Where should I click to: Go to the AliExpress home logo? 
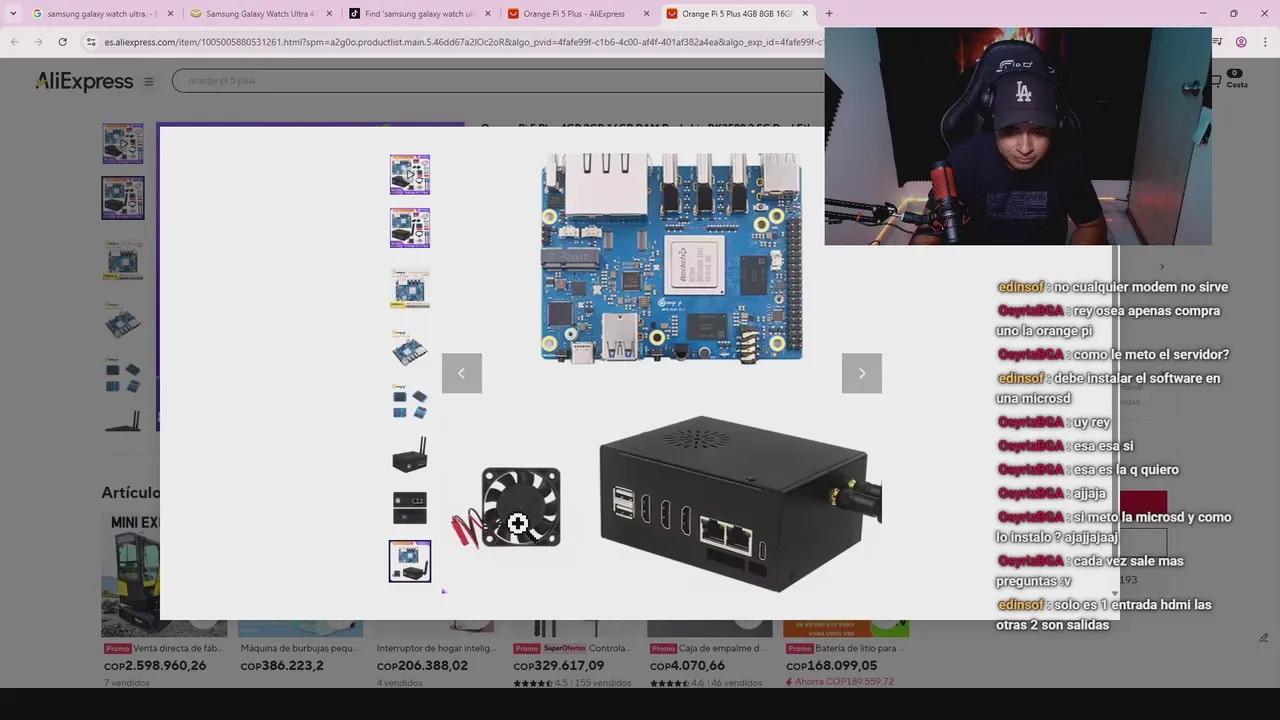(x=84, y=81)
